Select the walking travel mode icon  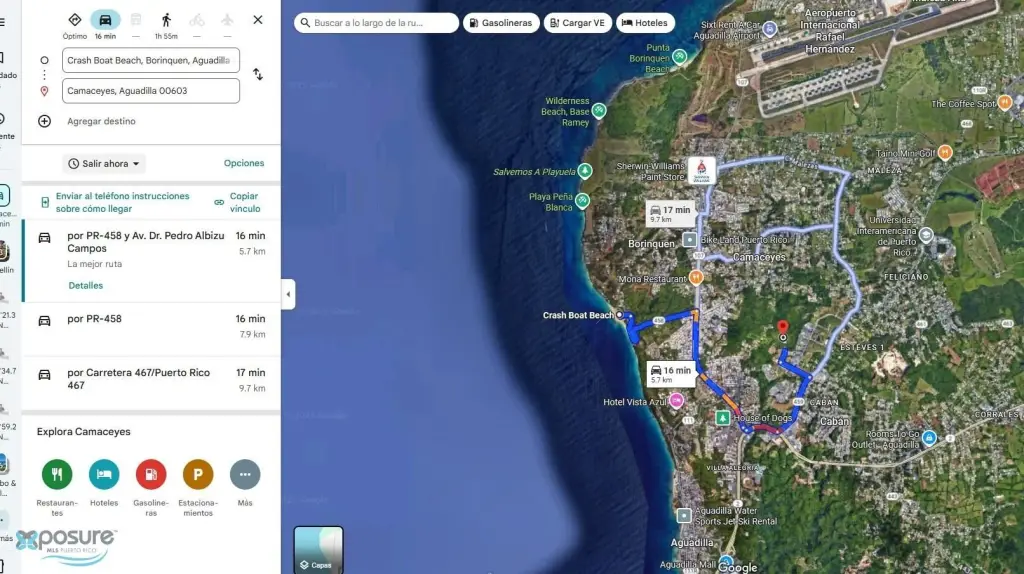pos(166,20)
